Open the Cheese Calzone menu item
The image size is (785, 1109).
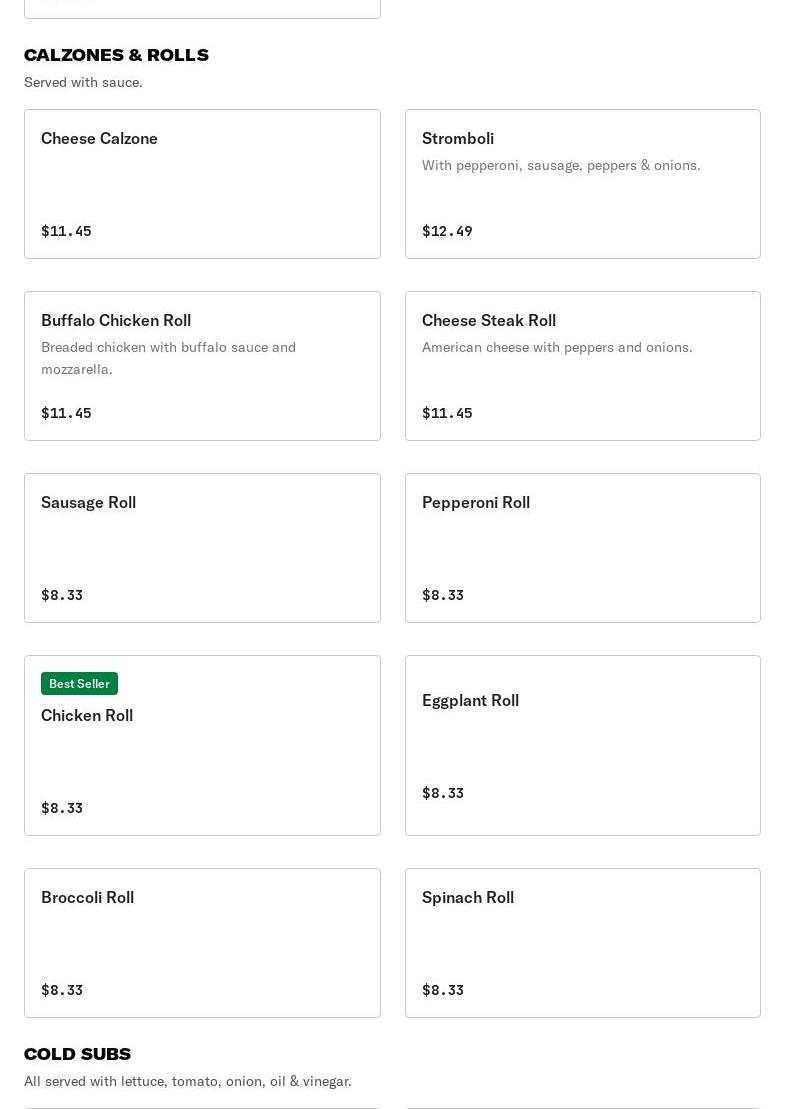[202, 184]
